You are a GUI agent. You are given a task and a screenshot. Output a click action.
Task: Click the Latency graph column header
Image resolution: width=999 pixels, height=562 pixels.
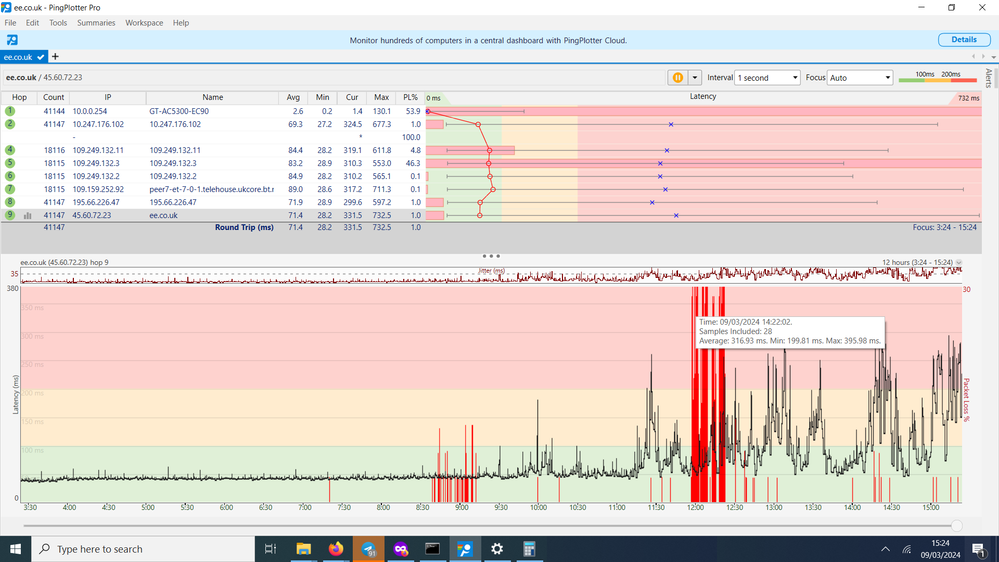coord(703,97)
